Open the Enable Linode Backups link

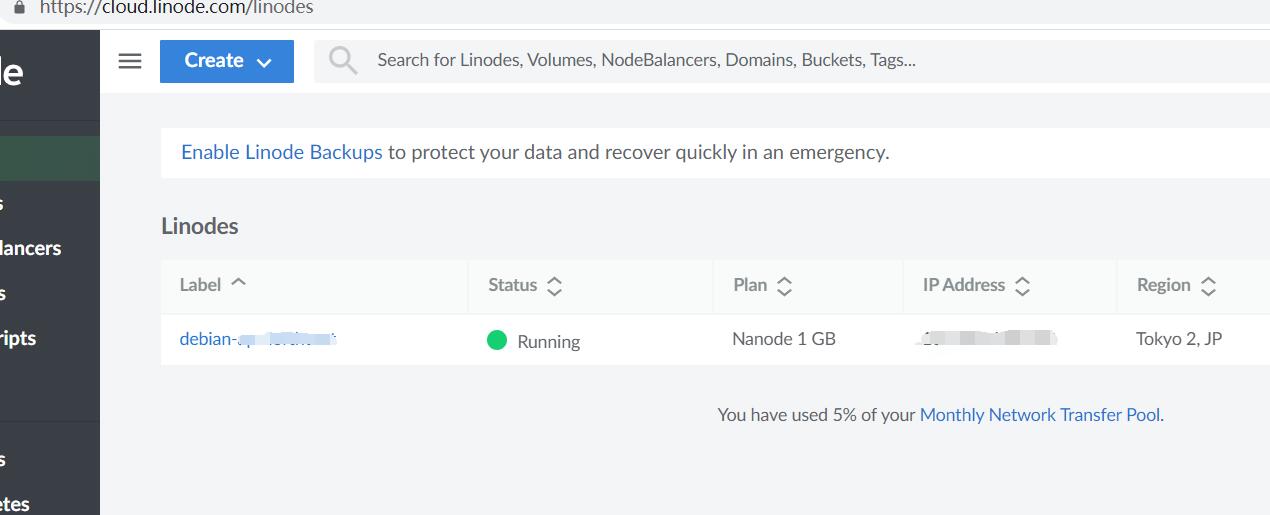pos(281,152)
